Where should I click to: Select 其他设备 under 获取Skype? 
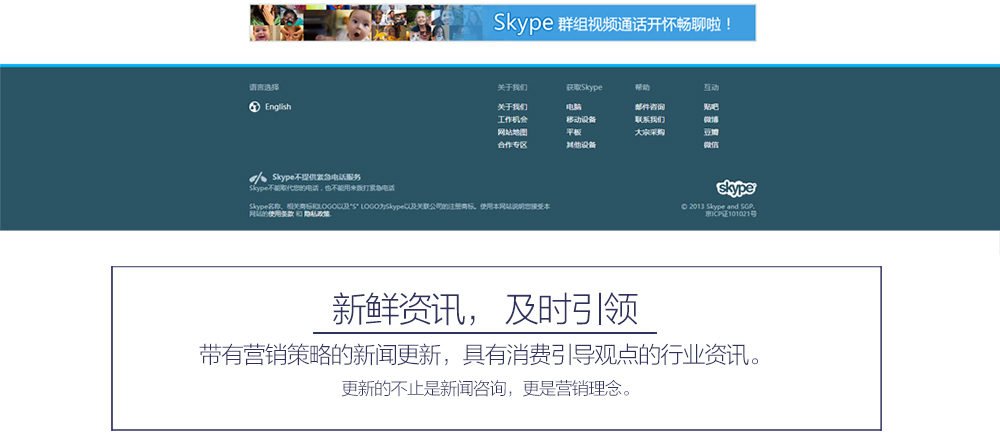(x=581, y=146)
